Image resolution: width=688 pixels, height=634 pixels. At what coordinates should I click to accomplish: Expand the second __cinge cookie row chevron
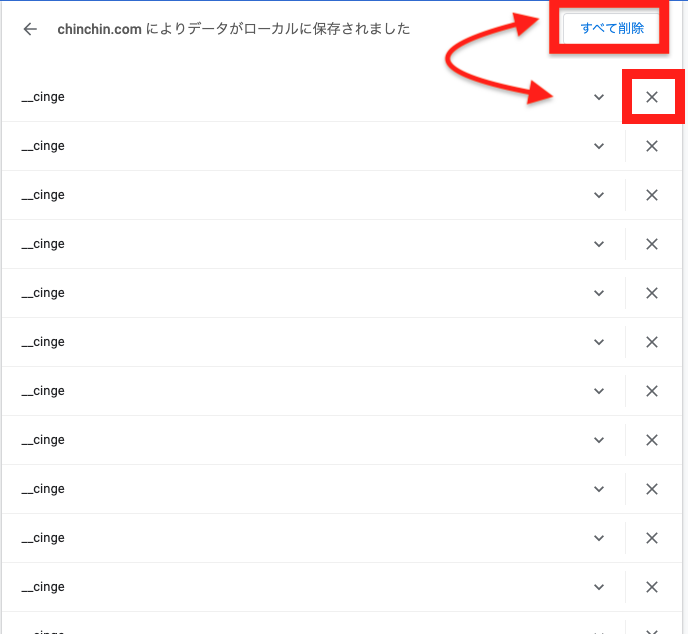599,146
